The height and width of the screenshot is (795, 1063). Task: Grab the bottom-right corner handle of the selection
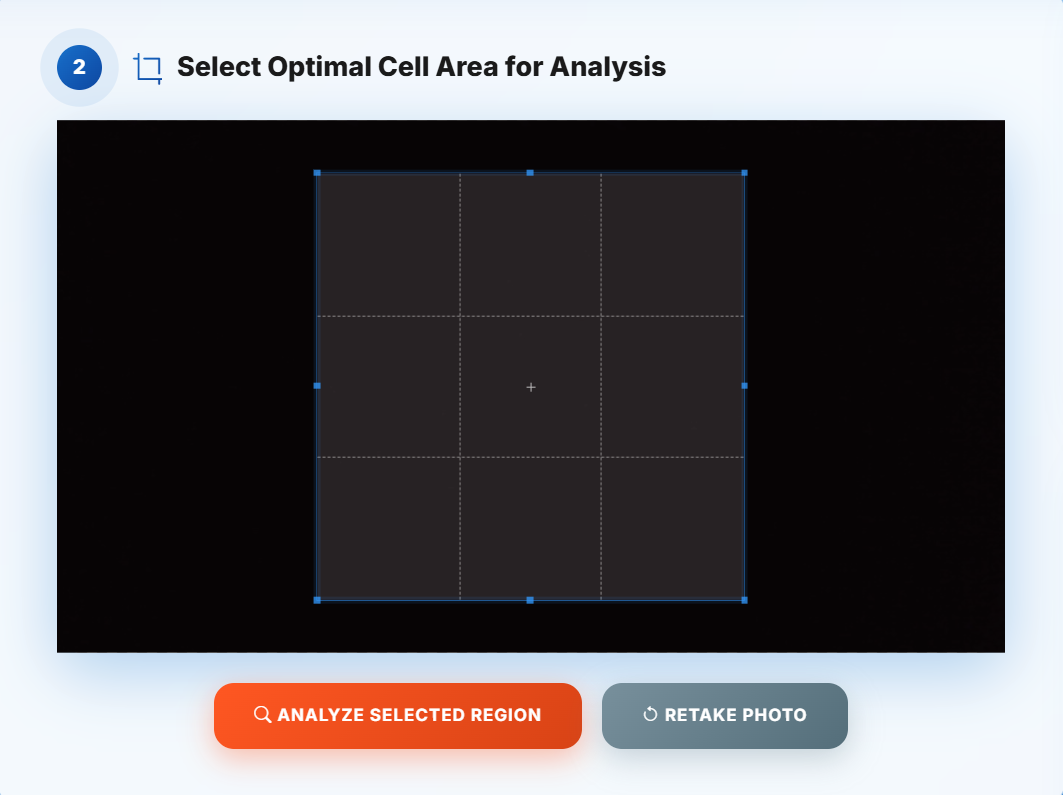tap(744, 601)
